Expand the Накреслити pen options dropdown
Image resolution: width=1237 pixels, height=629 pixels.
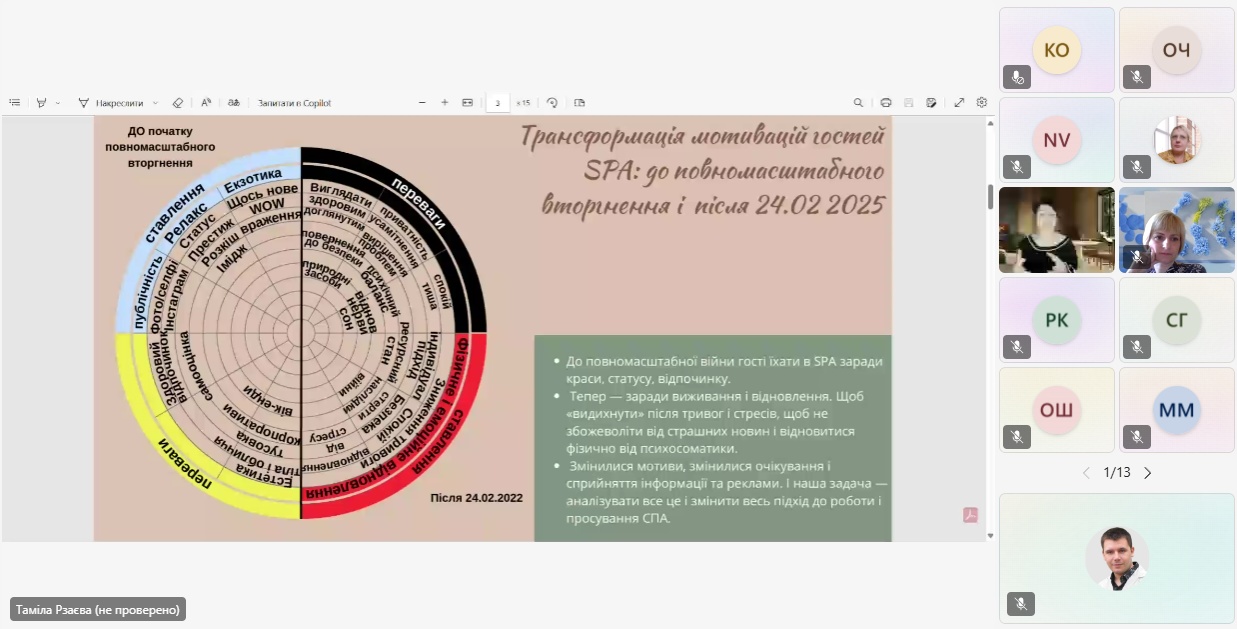155,103
